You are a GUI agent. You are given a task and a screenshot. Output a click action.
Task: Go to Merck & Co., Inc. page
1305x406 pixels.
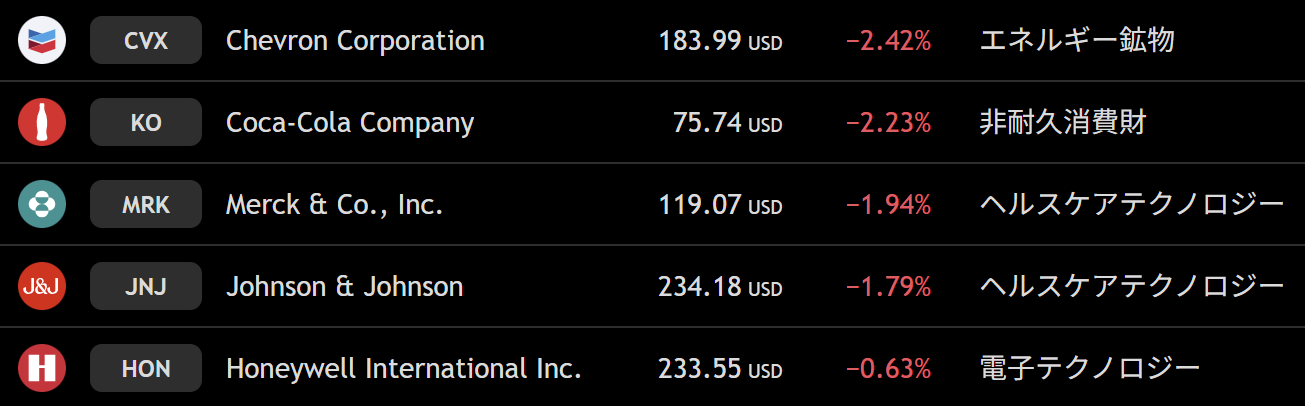[x=334, y=205]
